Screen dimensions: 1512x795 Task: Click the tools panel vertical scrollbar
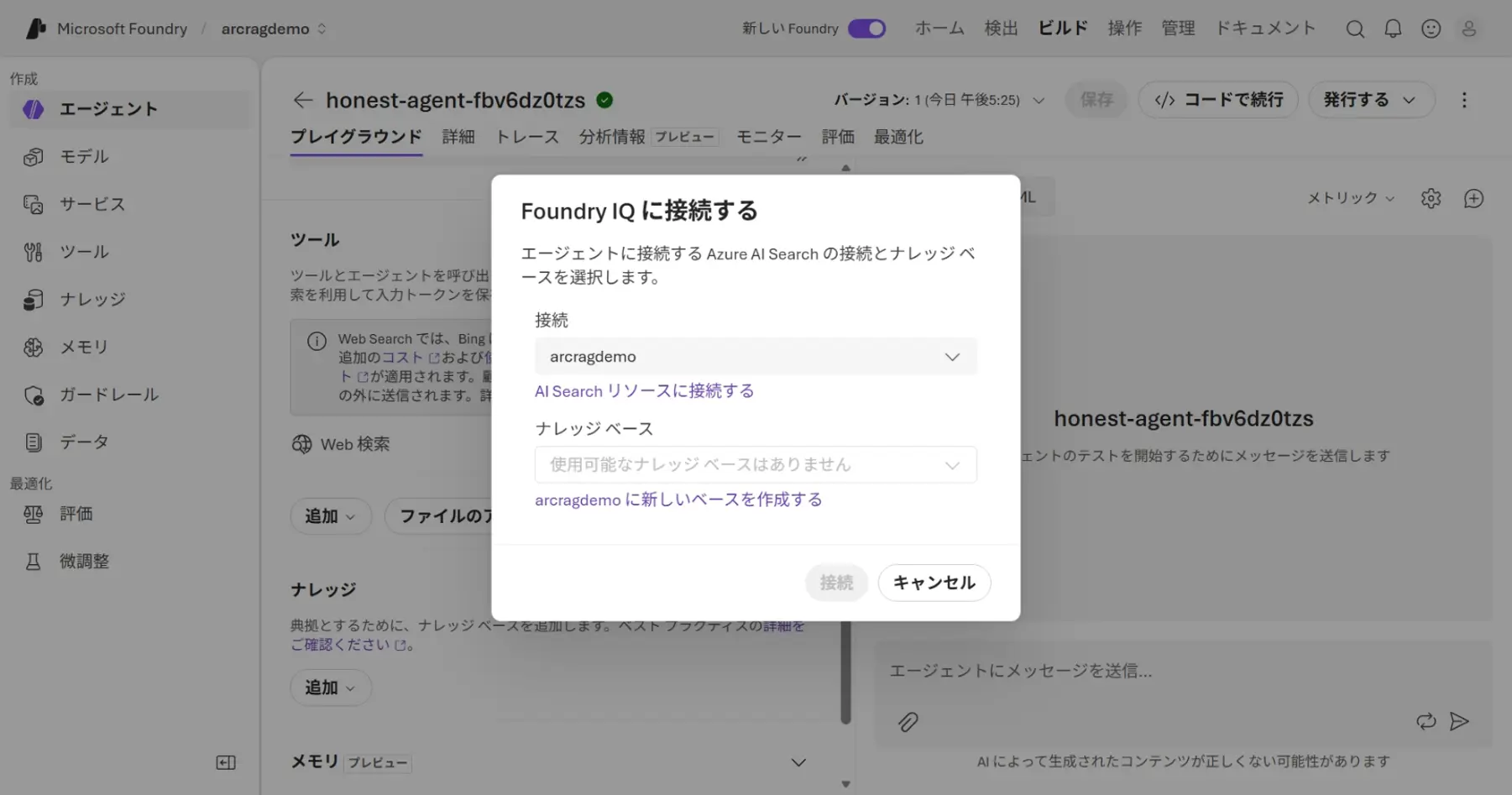[x=845, y=672]
